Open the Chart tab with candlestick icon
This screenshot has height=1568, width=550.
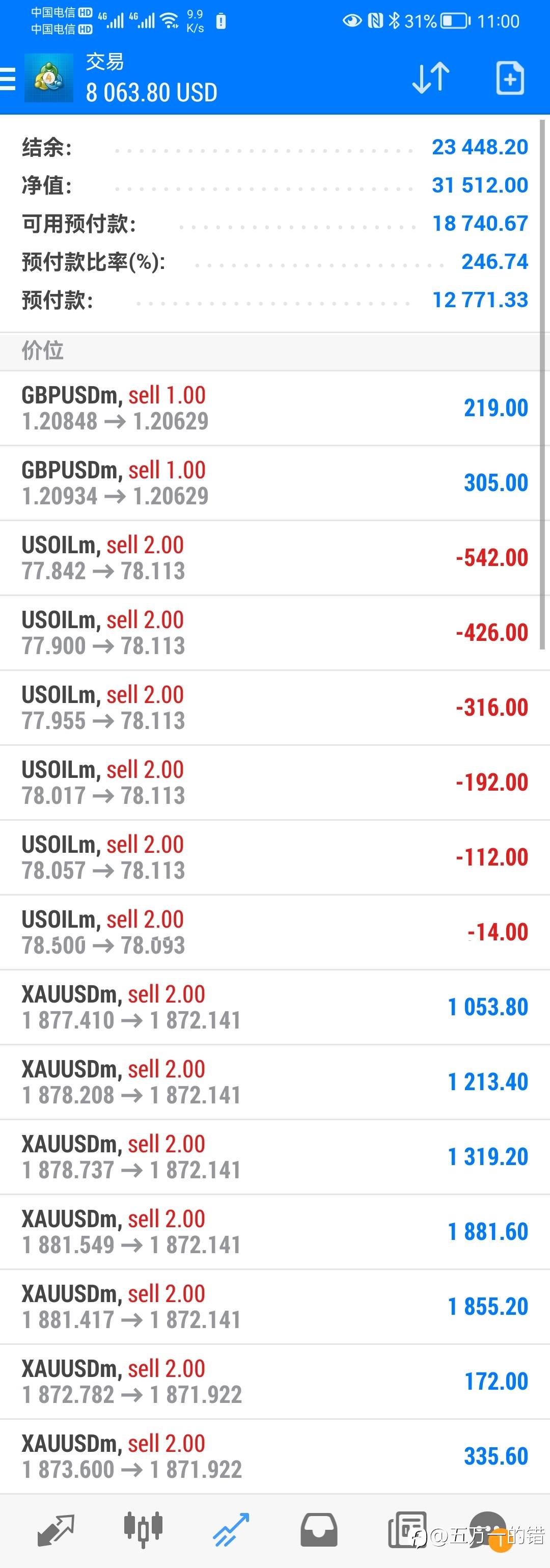point(143,1530)
